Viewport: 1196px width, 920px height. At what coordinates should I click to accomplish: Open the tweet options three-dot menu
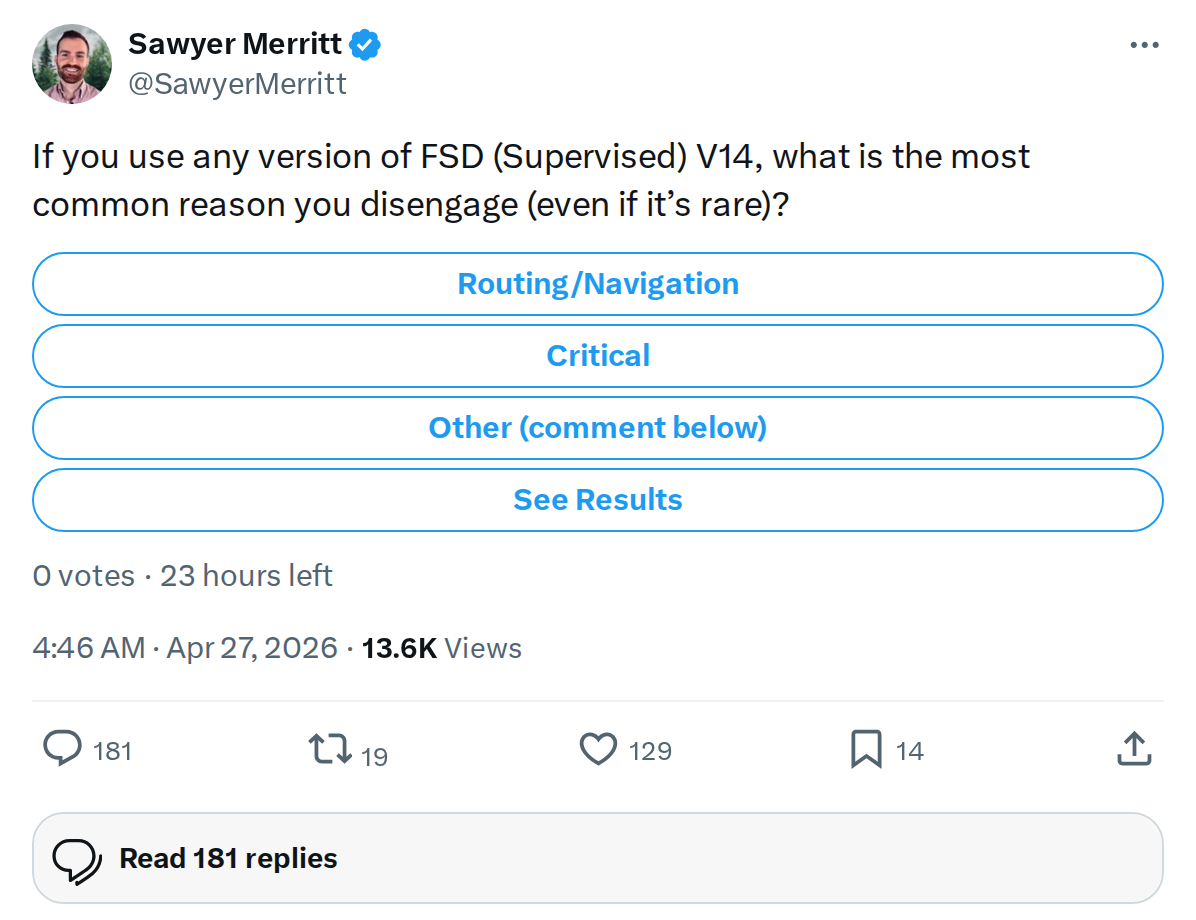click(1144, 43)
